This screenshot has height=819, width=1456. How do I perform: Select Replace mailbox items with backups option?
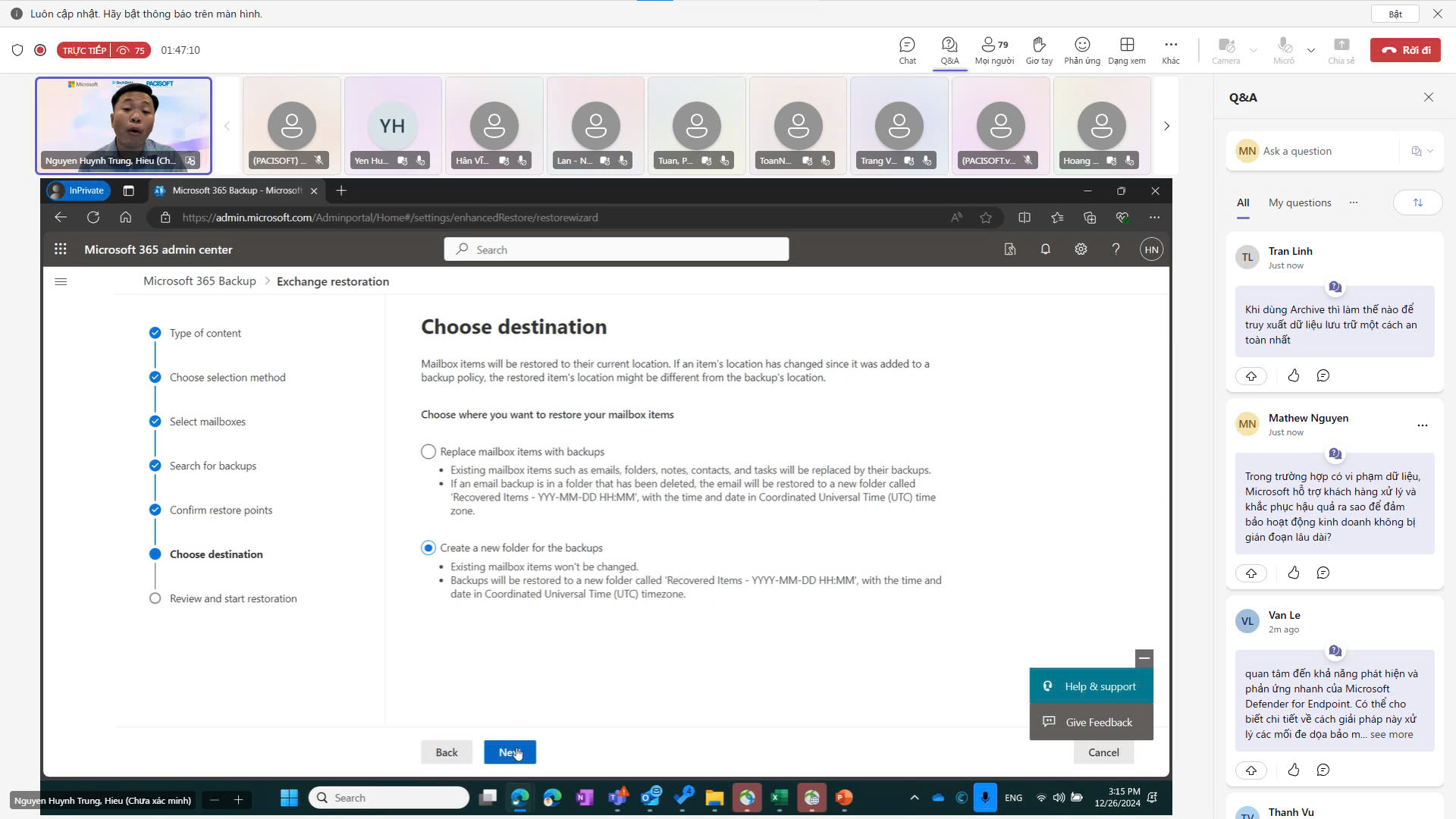[x=428, y=452]
